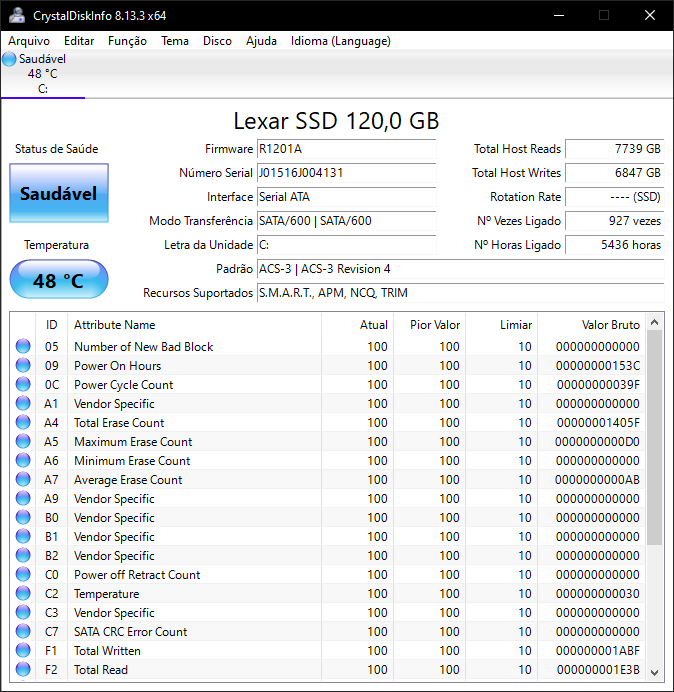Viewport: 674px width, 692px height.
Task: Click the attribute list scrollbar thumb
Action: 655,437
